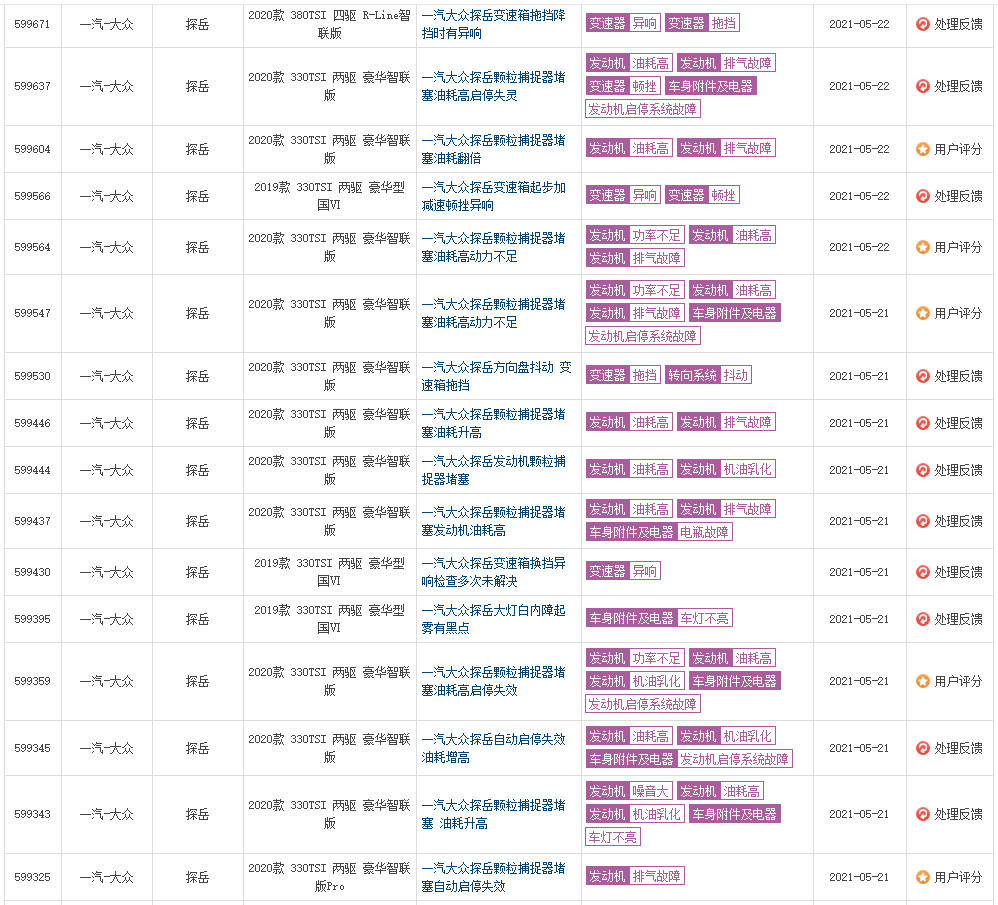Open complaint 一汽大众探岳方向盘抖动 变速箱拖挡
This screenshot has height=905, width=998.
click(496, 376)
